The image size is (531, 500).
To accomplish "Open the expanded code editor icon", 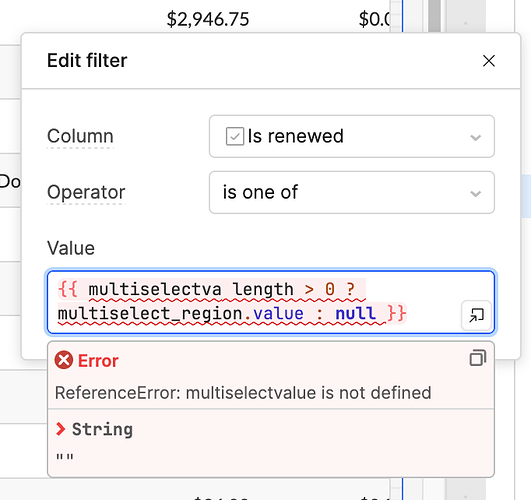I will pyautogui.click(x=476, y=315).
